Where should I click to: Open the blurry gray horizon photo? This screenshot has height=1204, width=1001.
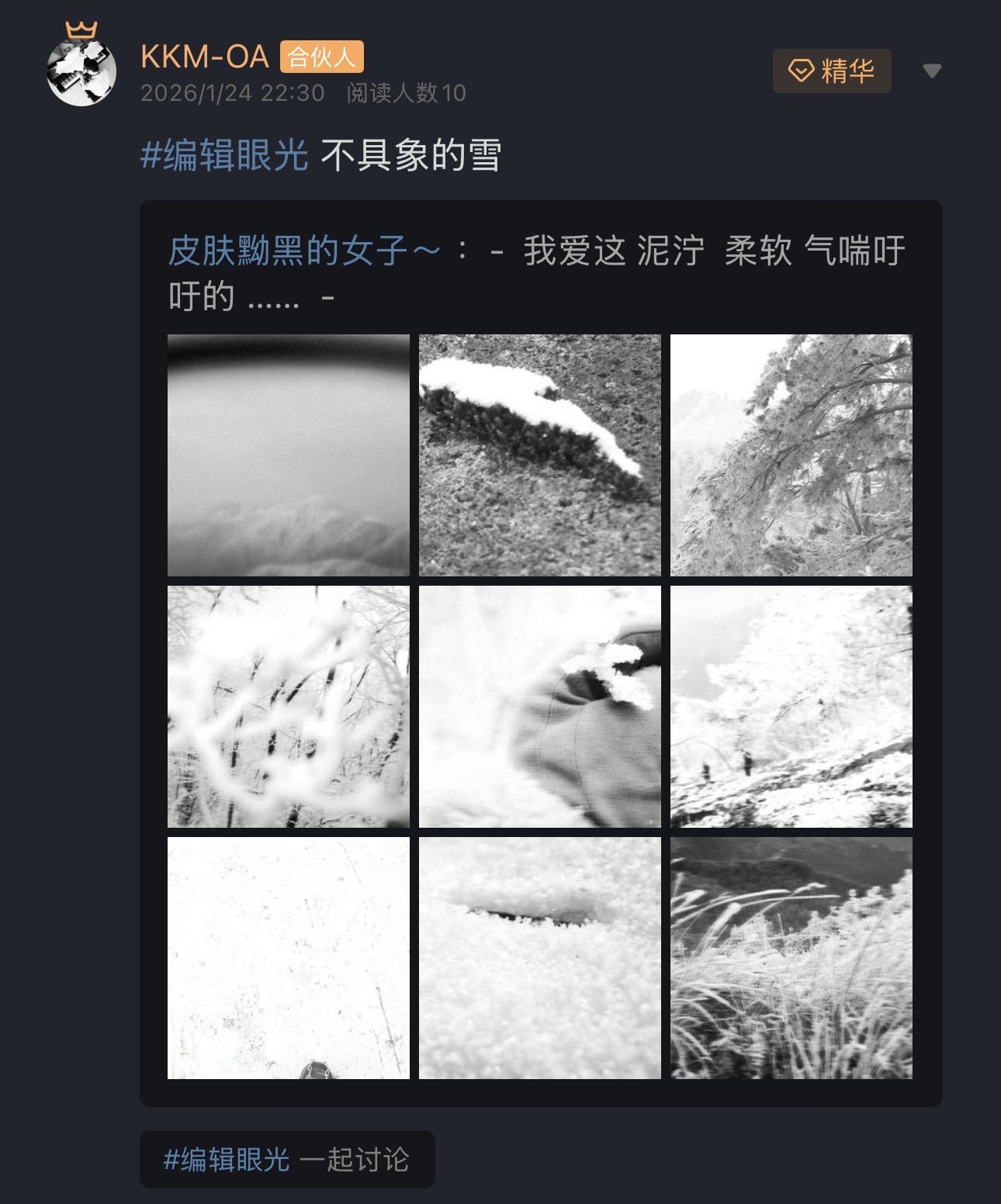pyautogui.click(x=289, y=455)
